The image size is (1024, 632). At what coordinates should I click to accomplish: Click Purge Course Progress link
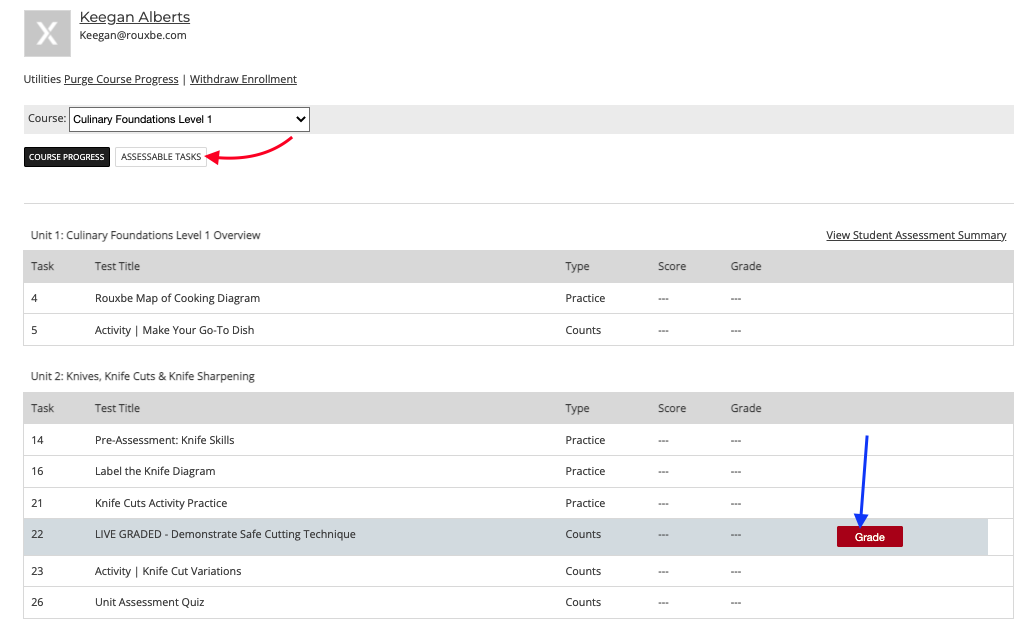[121, 79]
